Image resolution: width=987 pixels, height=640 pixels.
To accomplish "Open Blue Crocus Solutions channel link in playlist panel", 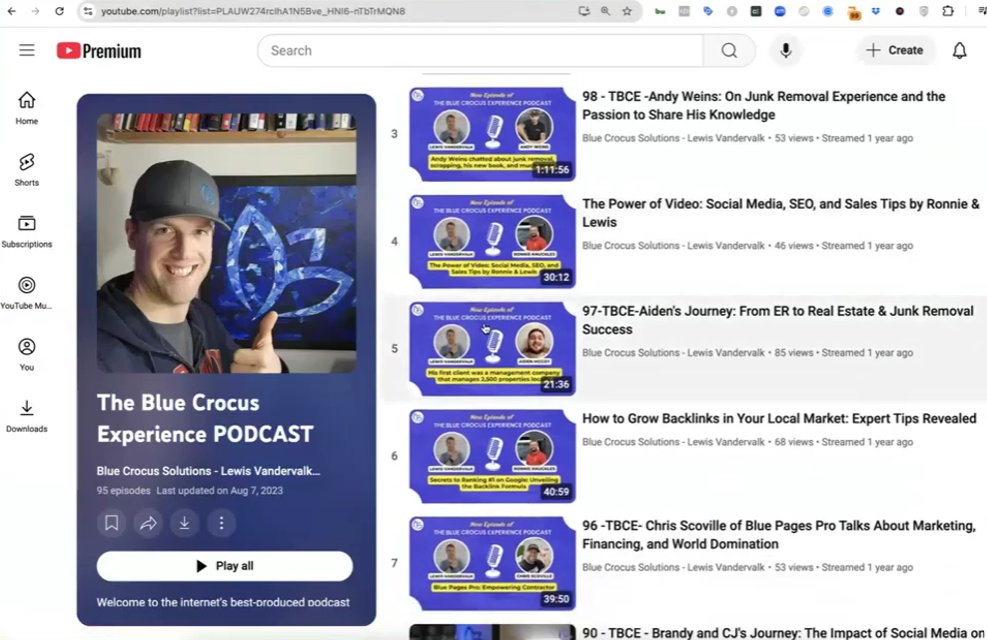I will pos(208,471).
